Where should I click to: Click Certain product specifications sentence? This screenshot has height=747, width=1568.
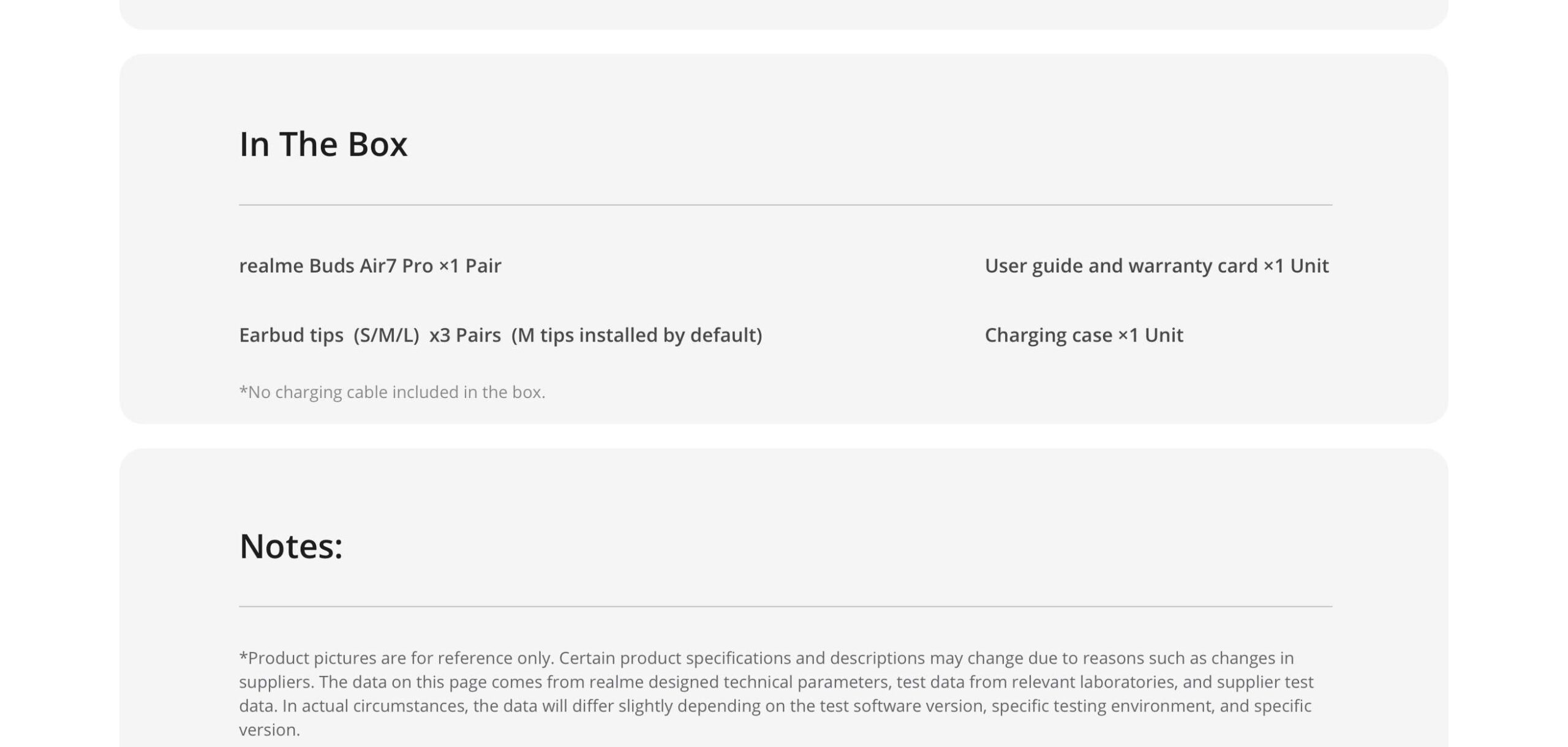click(926, 658)
